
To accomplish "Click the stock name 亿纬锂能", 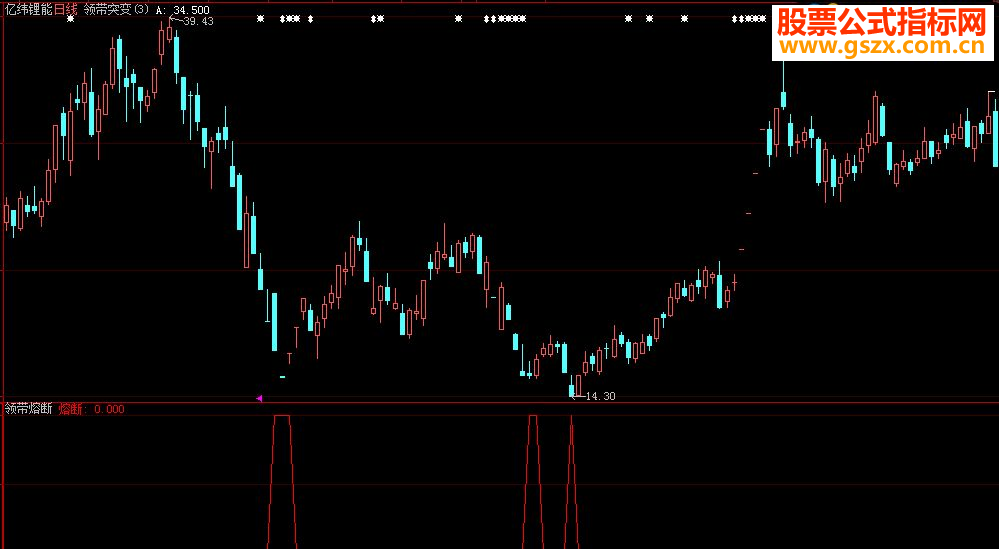I will tap(28, 10).
